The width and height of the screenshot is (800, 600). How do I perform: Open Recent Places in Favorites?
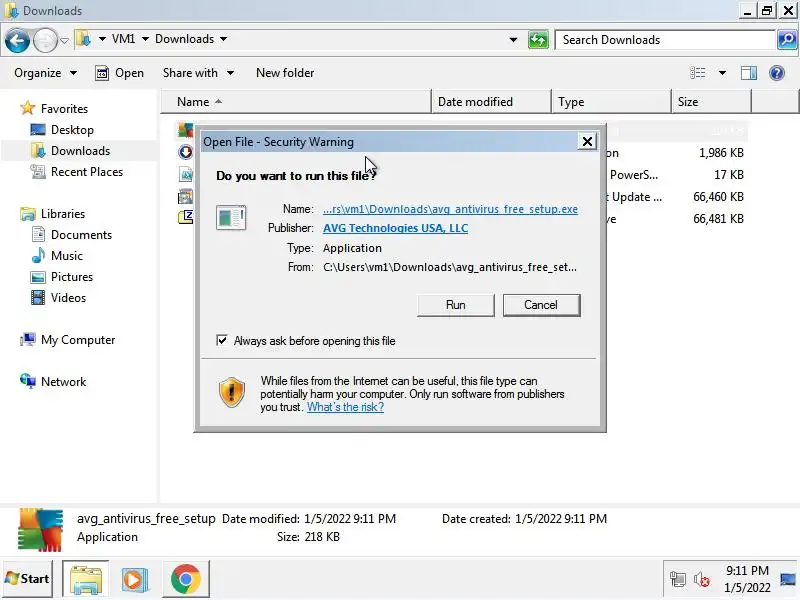[77, 171]
